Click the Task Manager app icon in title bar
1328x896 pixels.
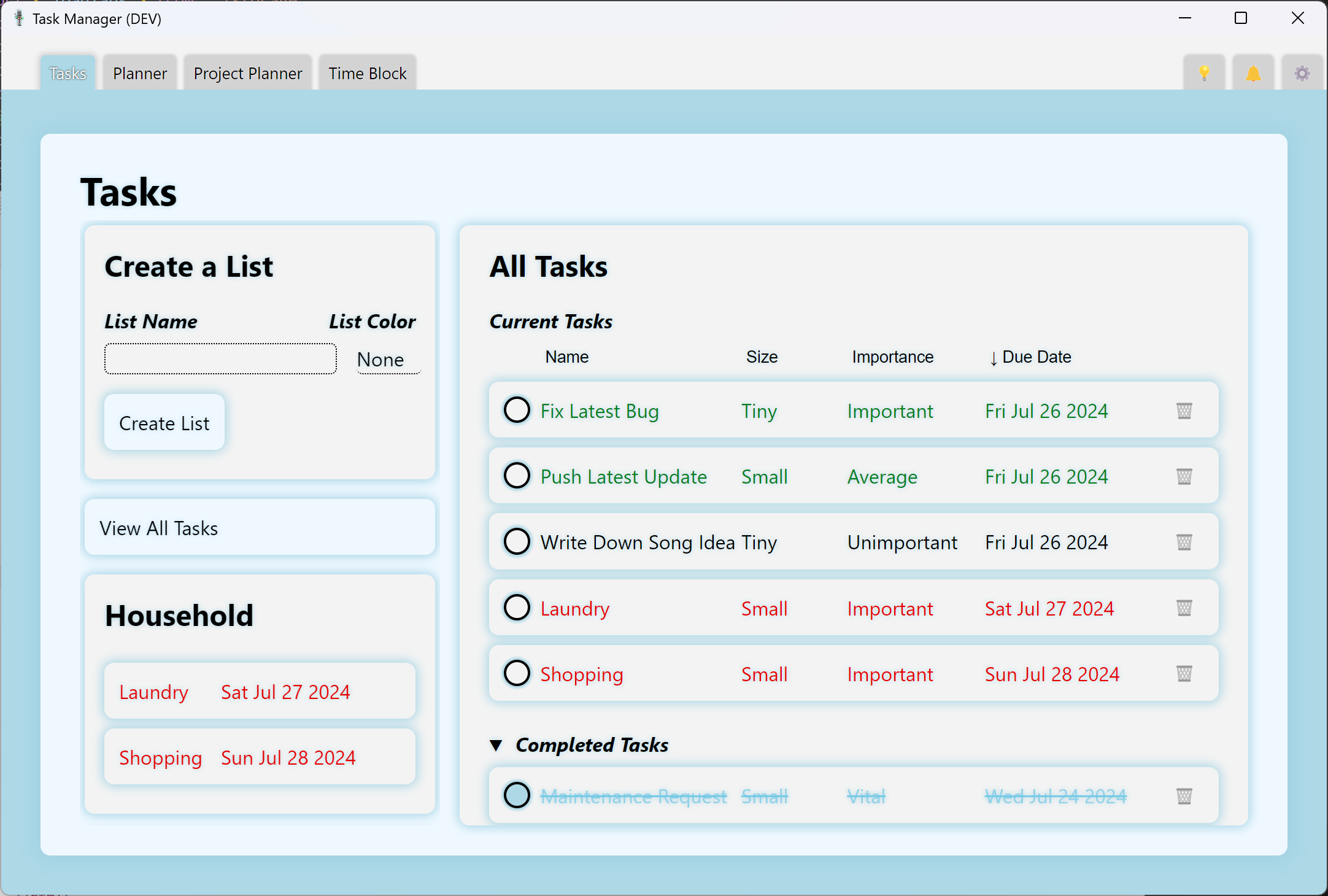[x=19, y=18]
